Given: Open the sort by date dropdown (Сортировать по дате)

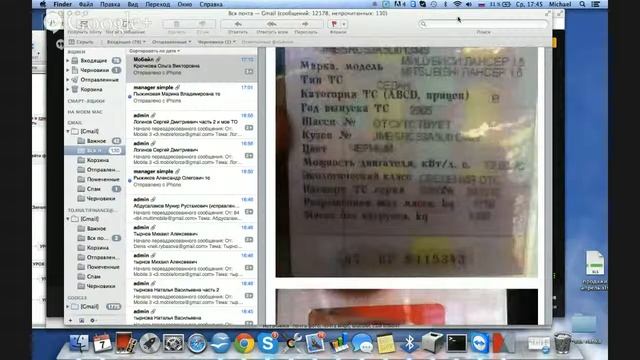Looking at the screenshot, I should coord(155,51).
